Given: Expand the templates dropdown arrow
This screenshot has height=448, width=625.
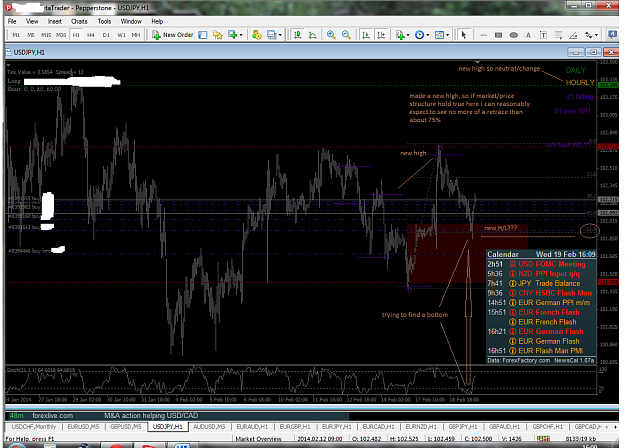Looking at the screenshot, I should [448, 35].
